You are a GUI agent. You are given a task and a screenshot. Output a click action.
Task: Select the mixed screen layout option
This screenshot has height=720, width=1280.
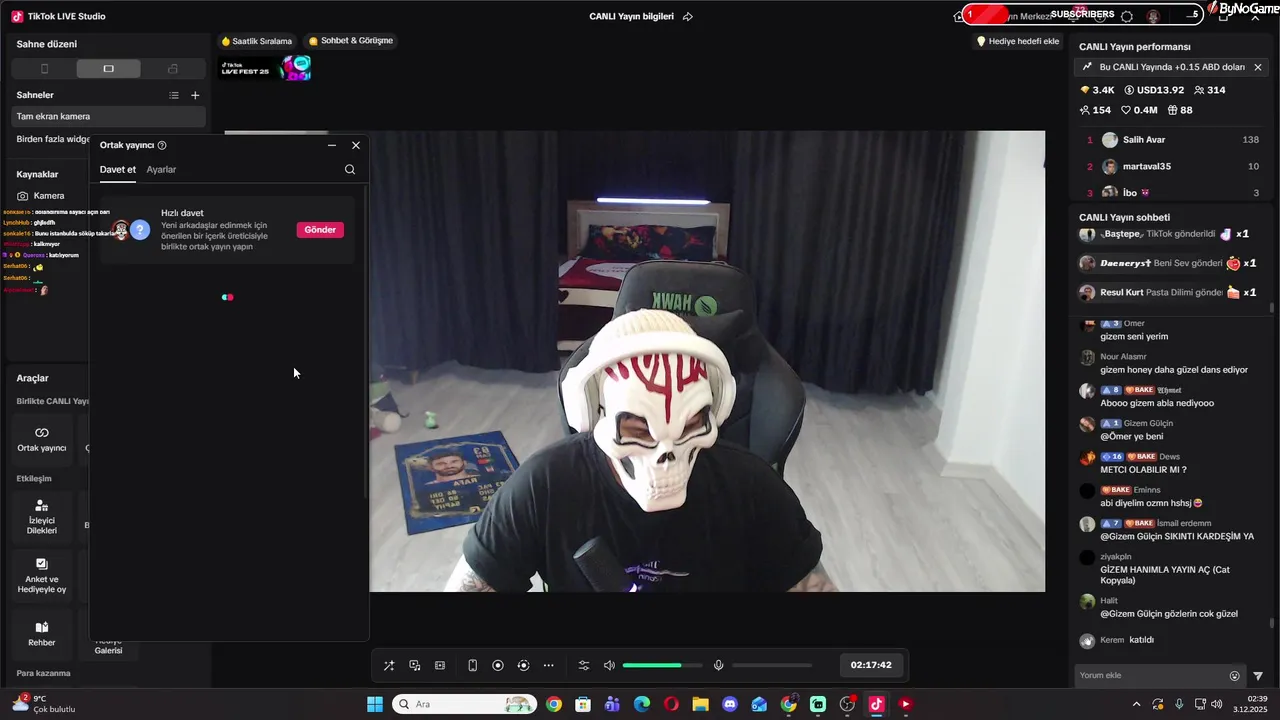click(172, 69)
